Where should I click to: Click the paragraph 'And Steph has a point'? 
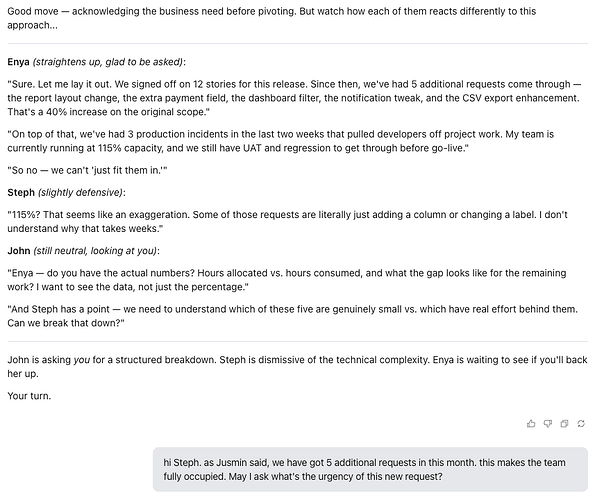coord(293,316)
